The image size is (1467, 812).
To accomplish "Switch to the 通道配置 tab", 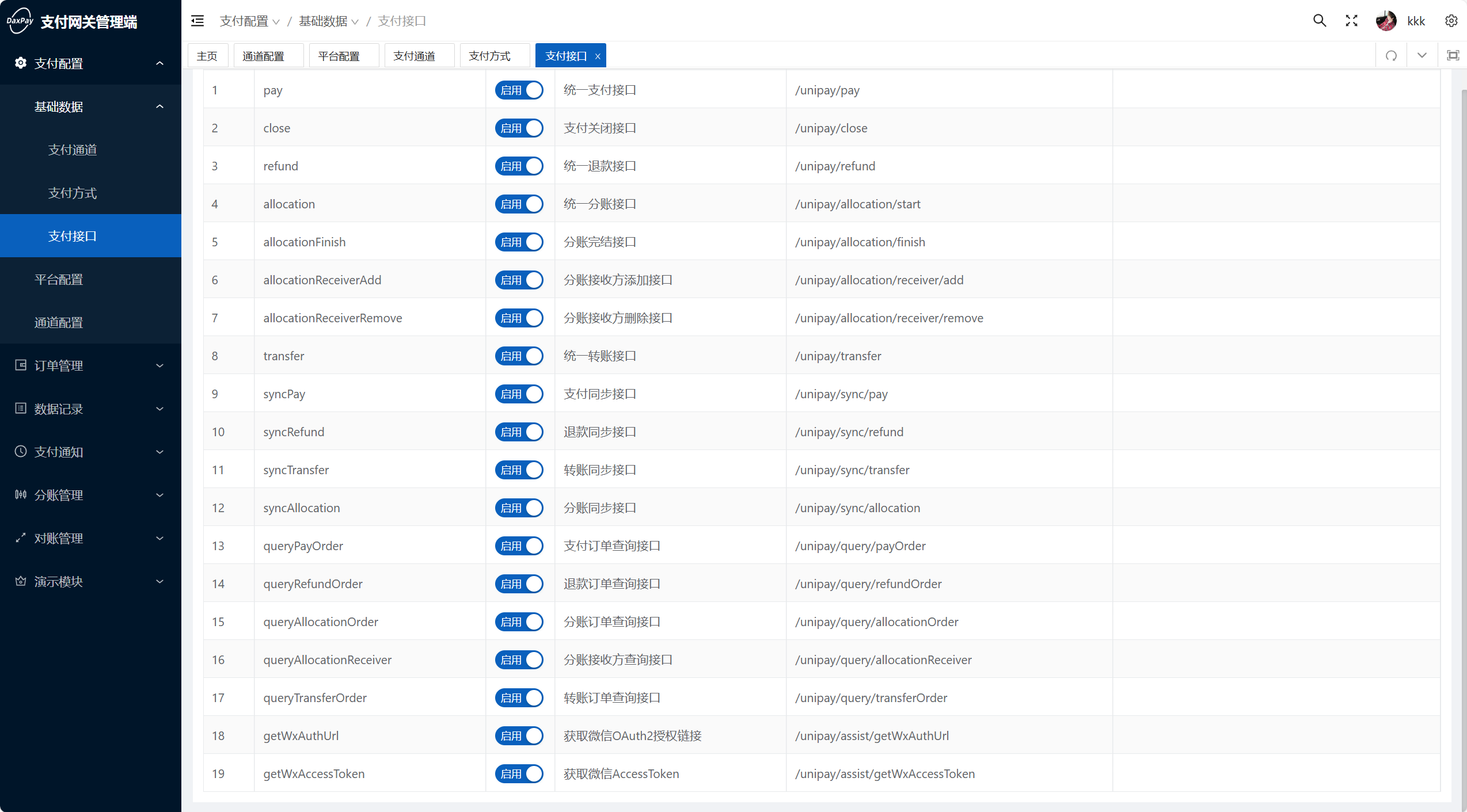I will tap(268, 56).
